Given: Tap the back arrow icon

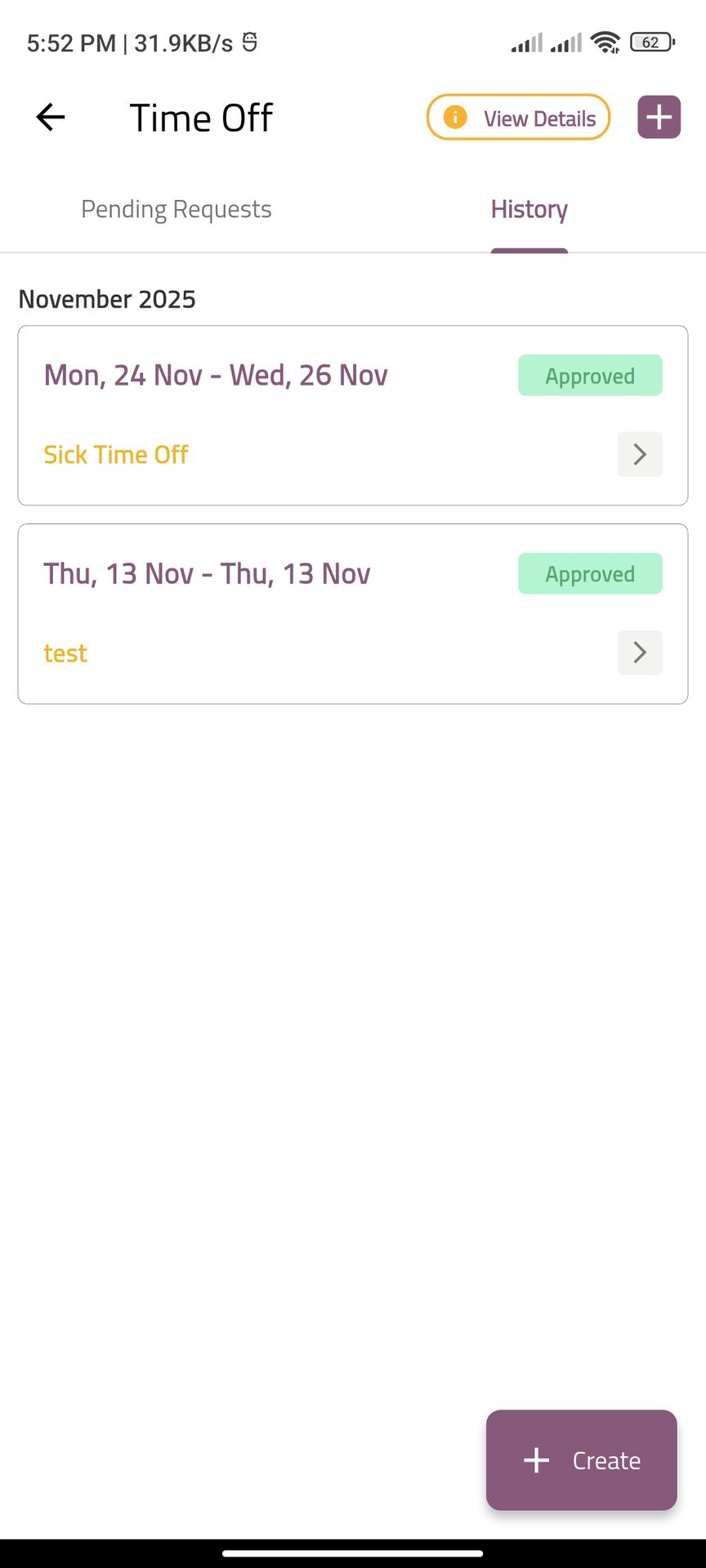Looking at the screenshot, I should pyautogui.click(x=51, y=118).
